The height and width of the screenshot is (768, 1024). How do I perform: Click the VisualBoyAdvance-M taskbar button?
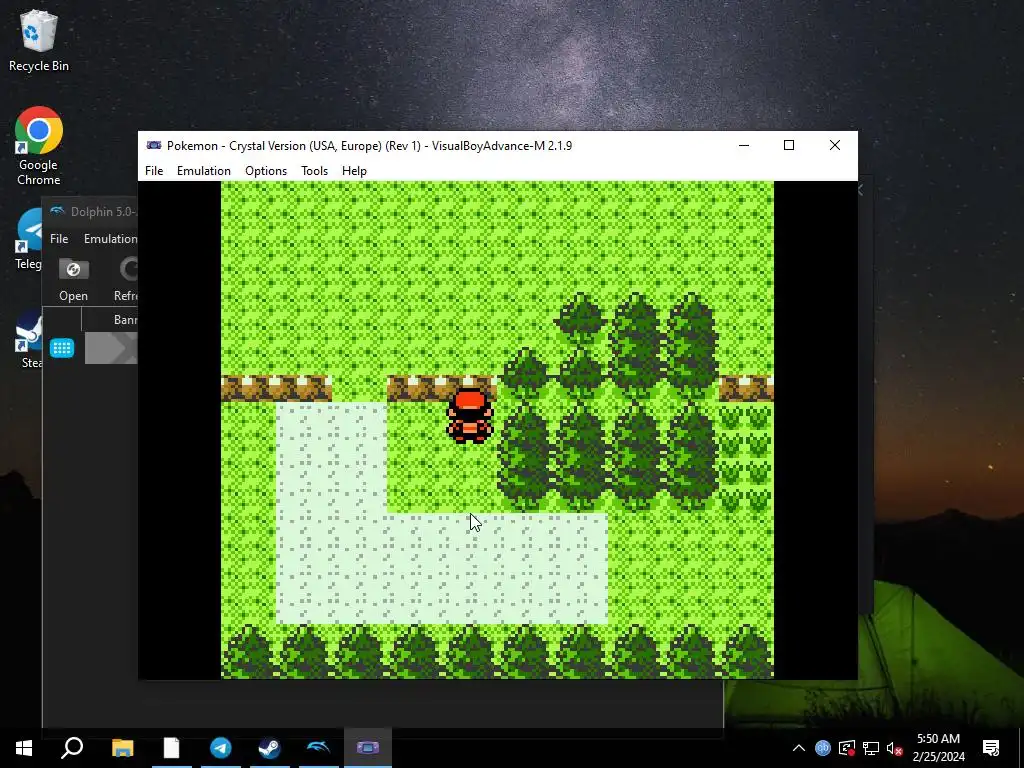tap(367, 748)
